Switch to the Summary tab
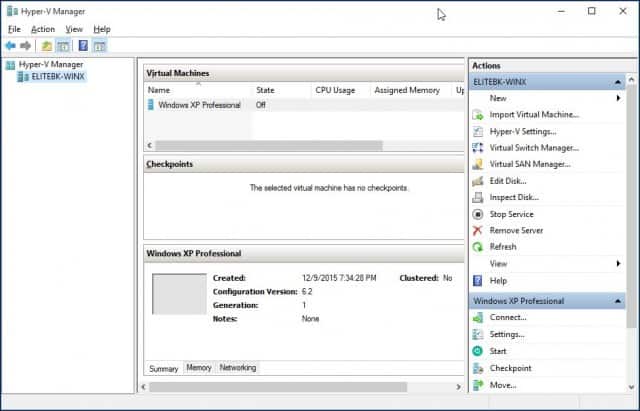The image size is (640, 411). point(164,369)
